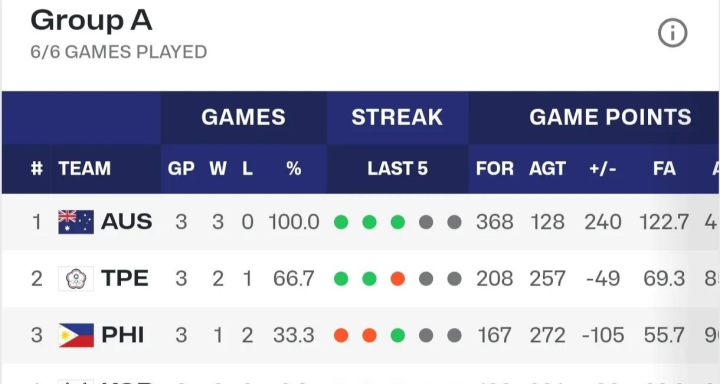This screenshot has width=720, height=384.
Task: Open the PHI team row
Action: 360,335
